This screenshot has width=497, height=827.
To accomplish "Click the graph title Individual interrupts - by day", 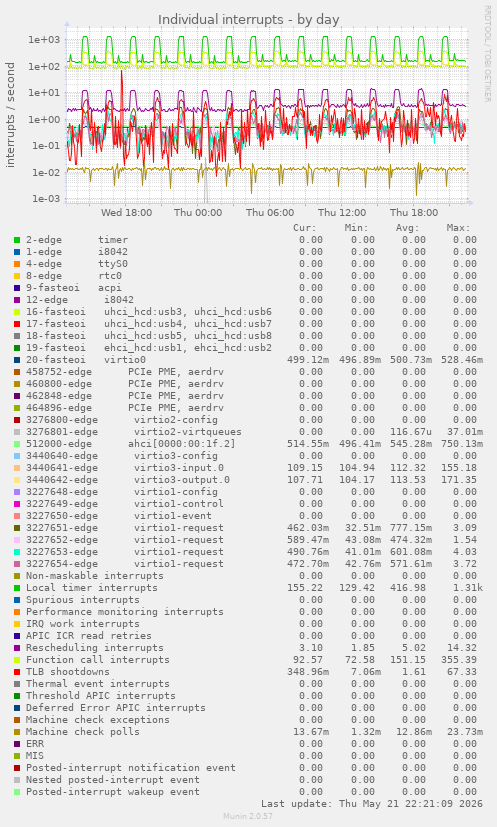I will click(248, 20).
